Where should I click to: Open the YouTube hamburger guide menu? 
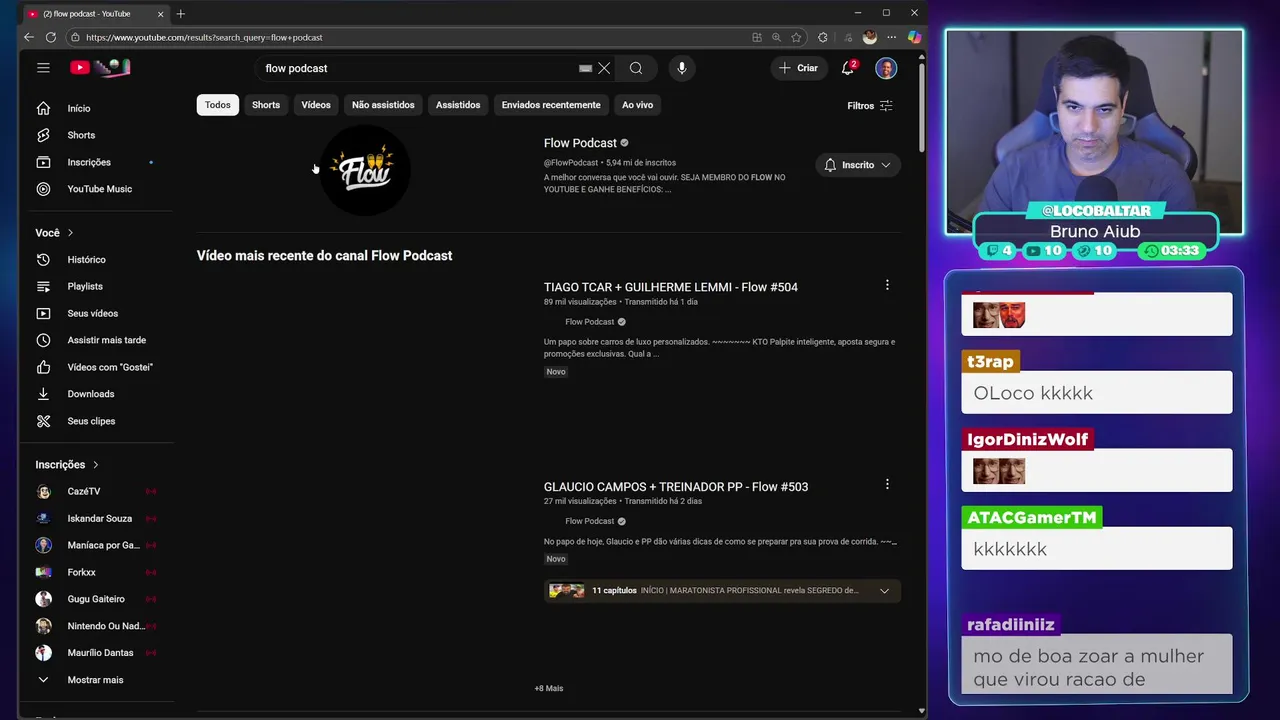pyautogui.click(x=43, y=68)
